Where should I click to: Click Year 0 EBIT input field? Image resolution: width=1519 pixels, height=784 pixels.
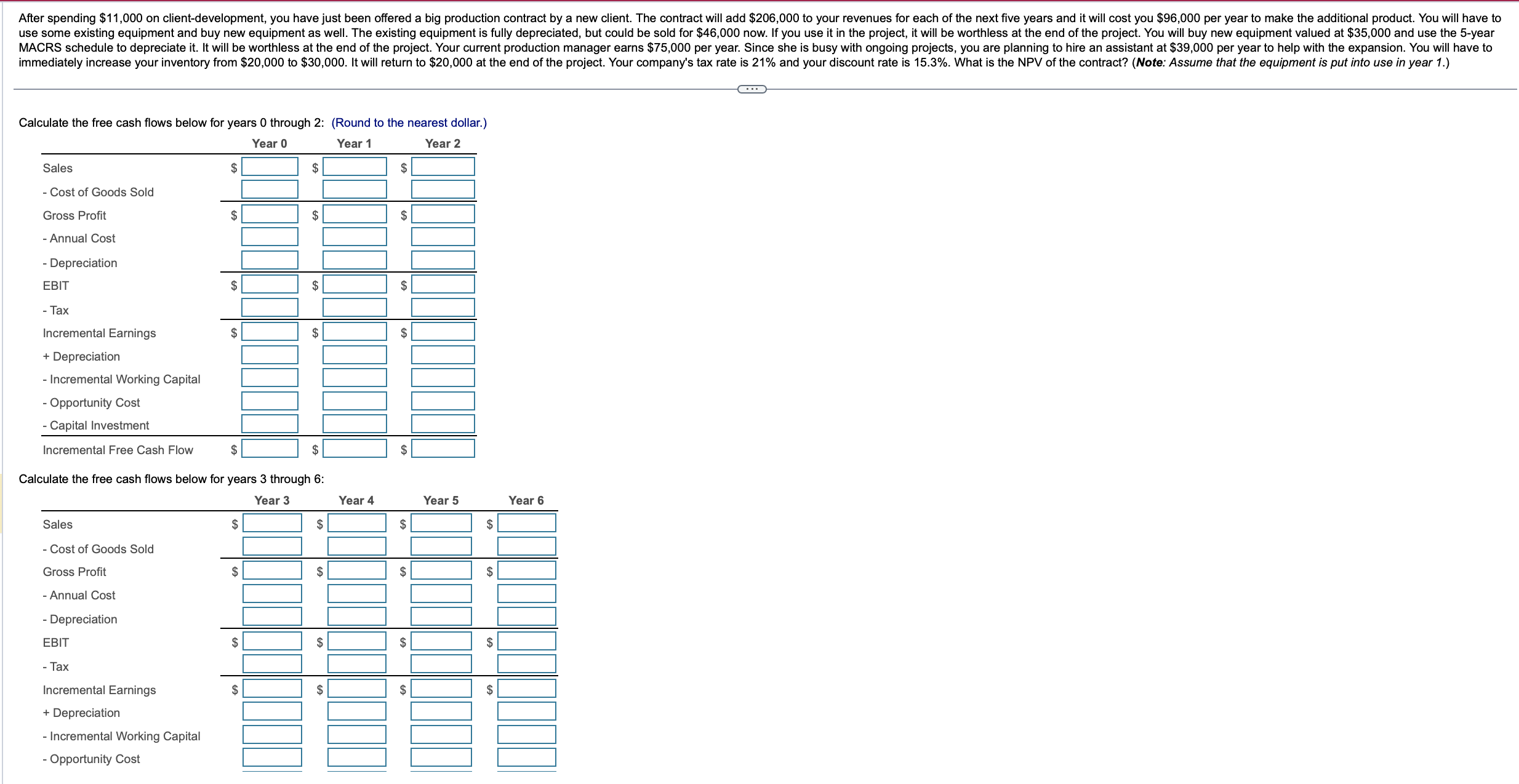point(270,284)
